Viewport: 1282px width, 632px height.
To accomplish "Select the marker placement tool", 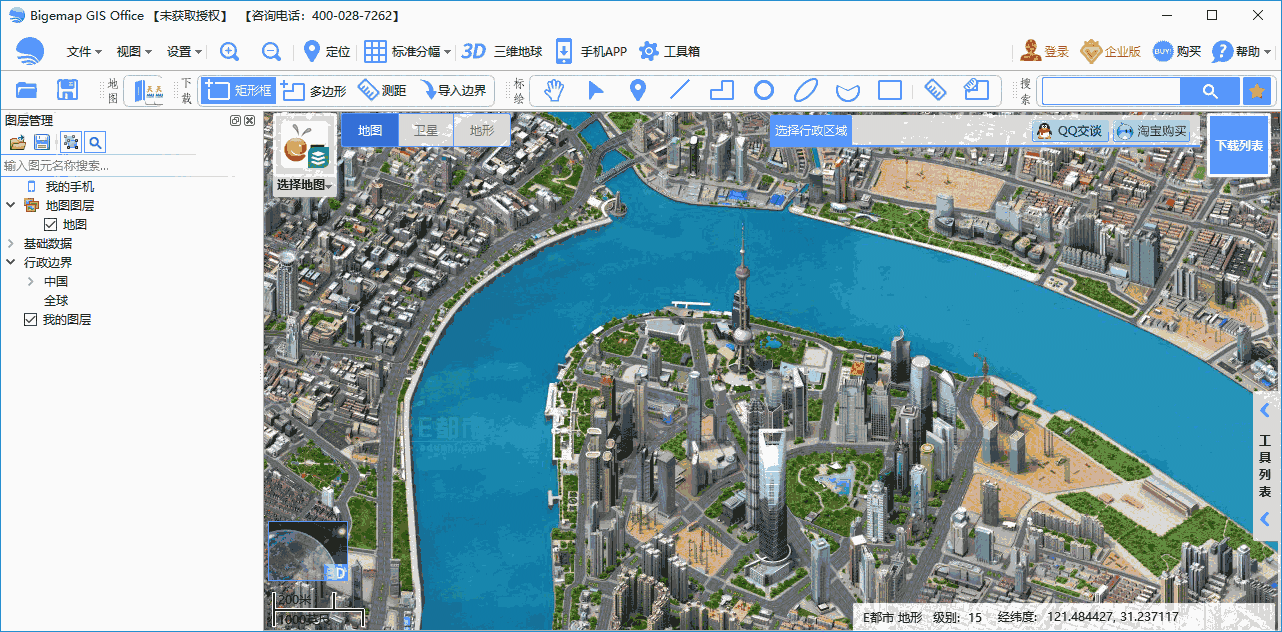I will (638, 90).
